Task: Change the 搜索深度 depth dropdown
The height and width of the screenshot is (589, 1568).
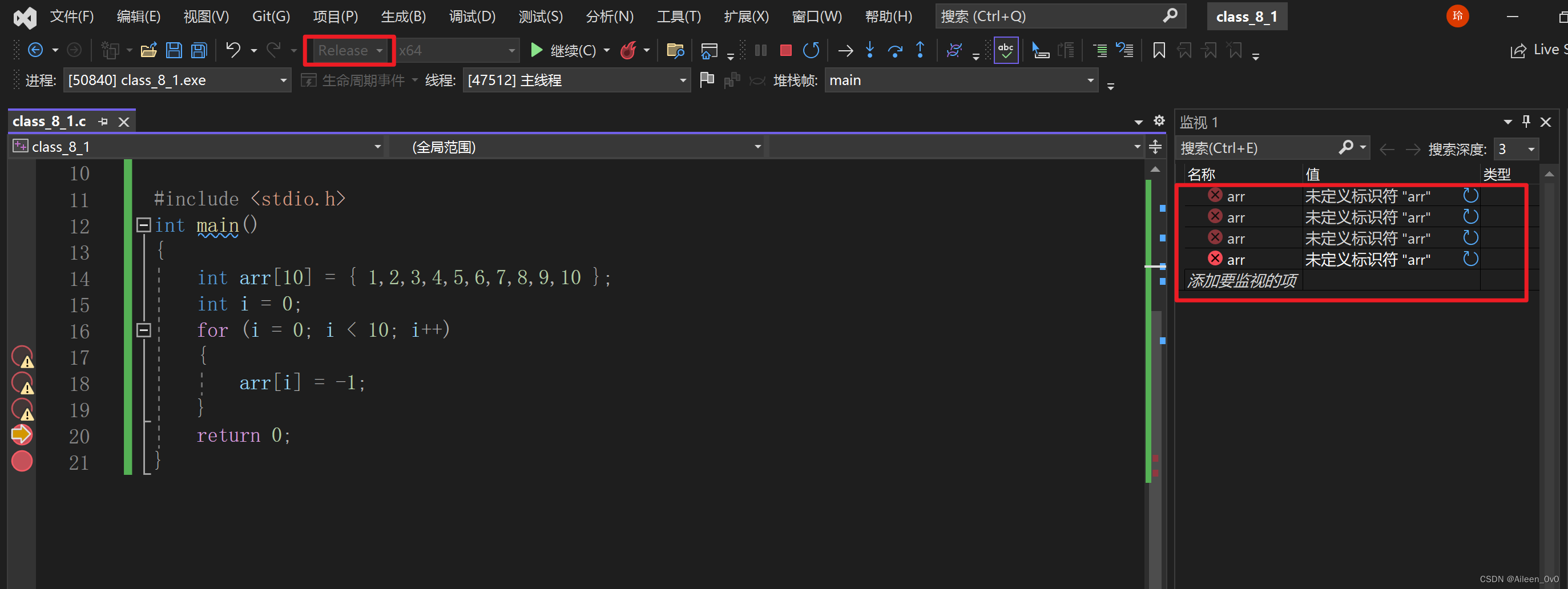Action: [x=1516, y=148]
